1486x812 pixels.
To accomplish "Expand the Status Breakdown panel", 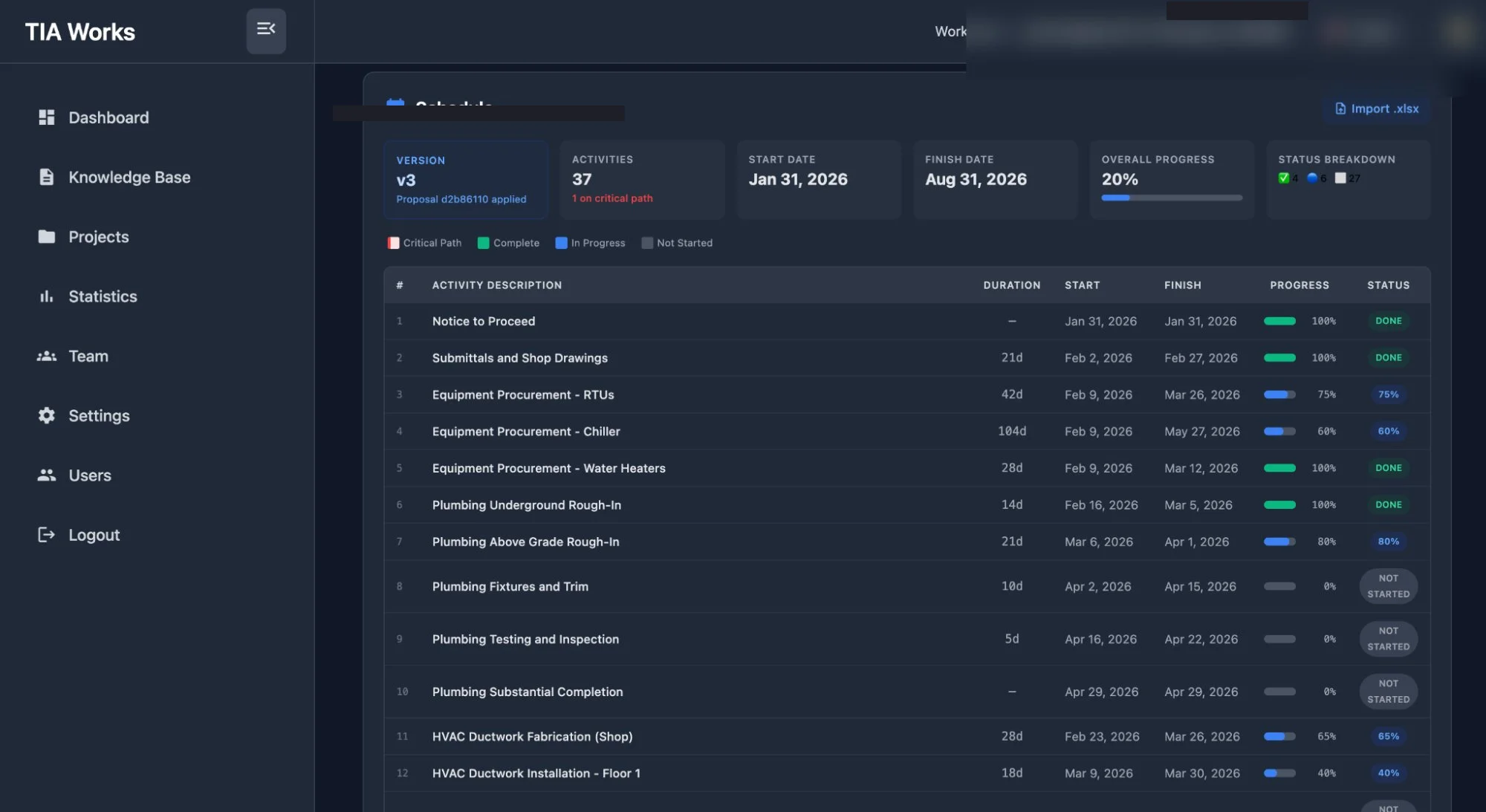I will point(1348,179).
